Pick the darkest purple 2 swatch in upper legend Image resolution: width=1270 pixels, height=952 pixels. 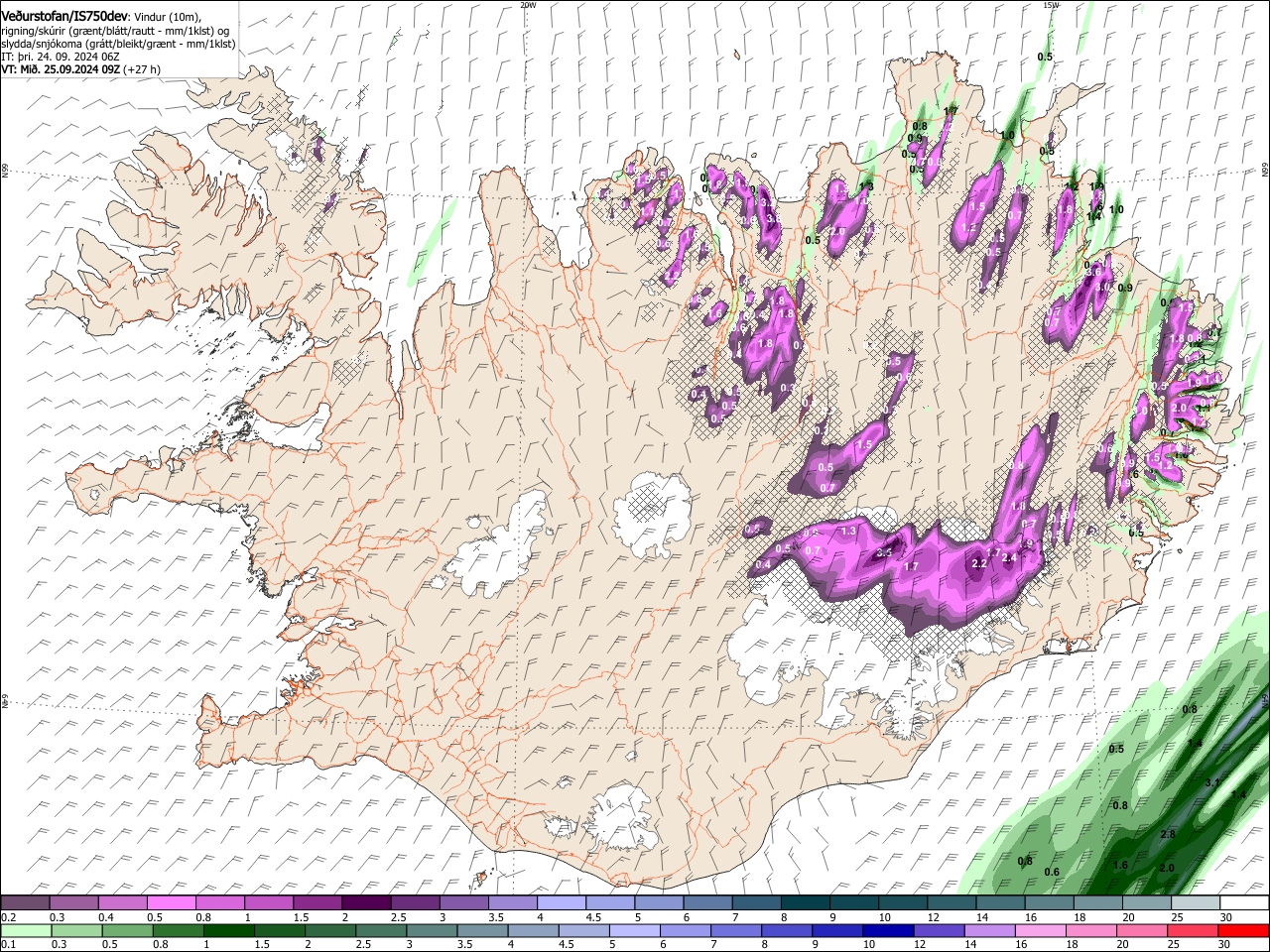[x=365, y=902]
